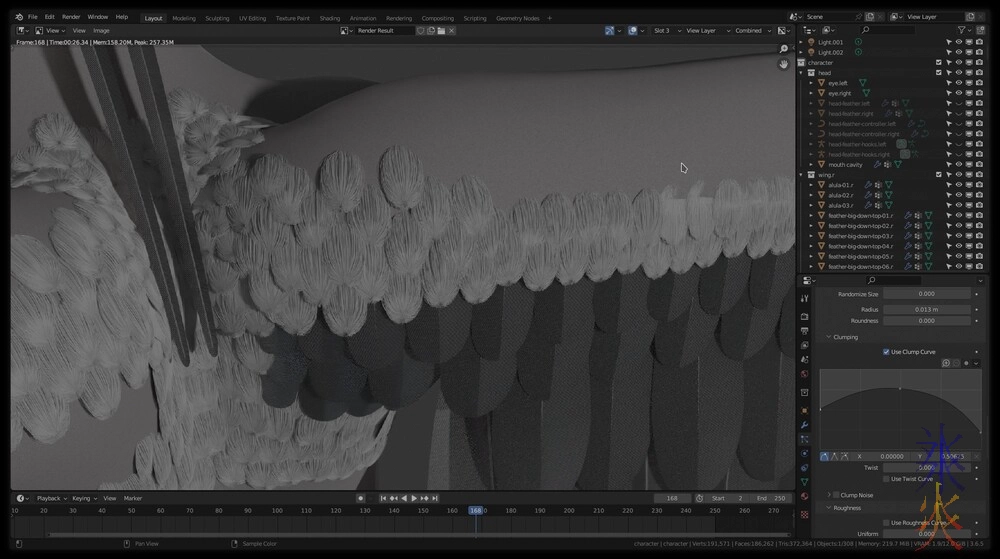Select the Particle properties tab icon
This screenshot has height=559, width=1000.
click(x=805, y=439)
